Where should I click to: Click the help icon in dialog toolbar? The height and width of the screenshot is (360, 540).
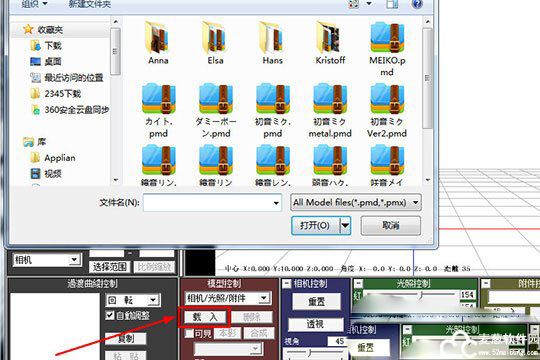[417, 4]
